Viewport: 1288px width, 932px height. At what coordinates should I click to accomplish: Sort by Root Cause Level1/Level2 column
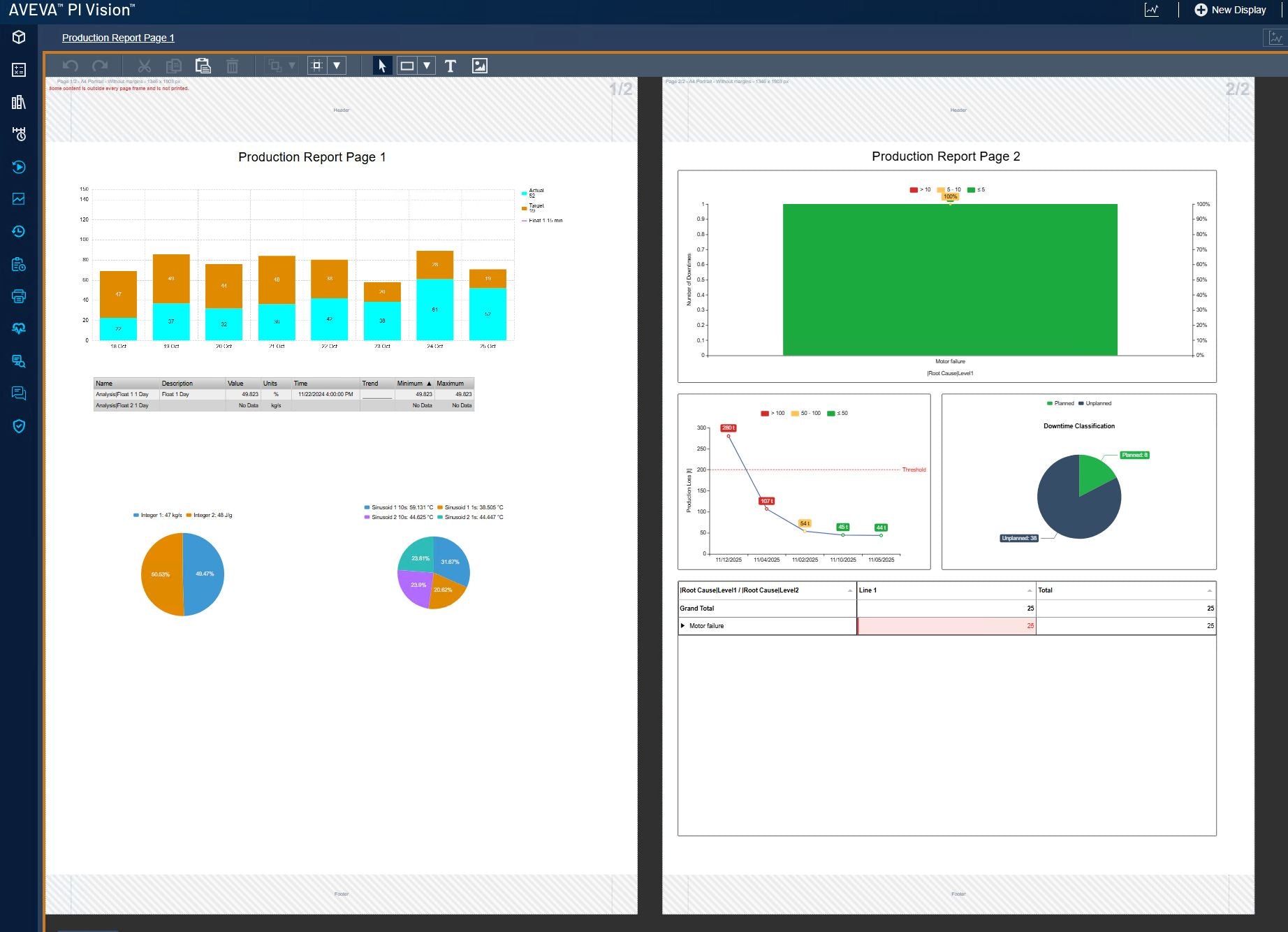pos(767,590)
